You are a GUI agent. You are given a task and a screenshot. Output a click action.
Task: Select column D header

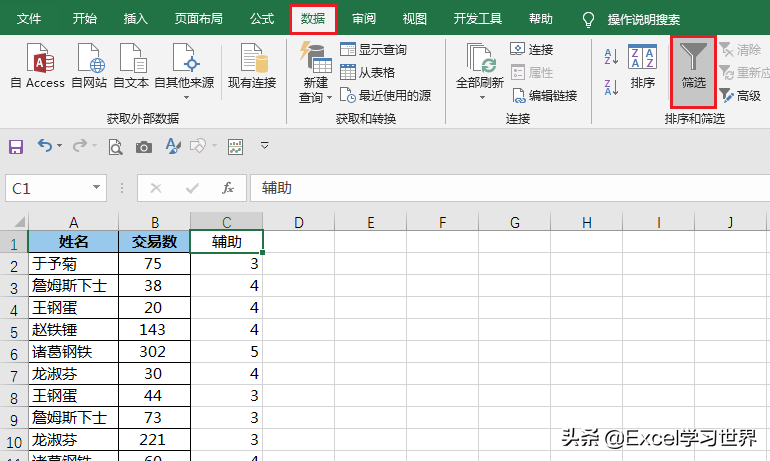(x=299, y=222)
